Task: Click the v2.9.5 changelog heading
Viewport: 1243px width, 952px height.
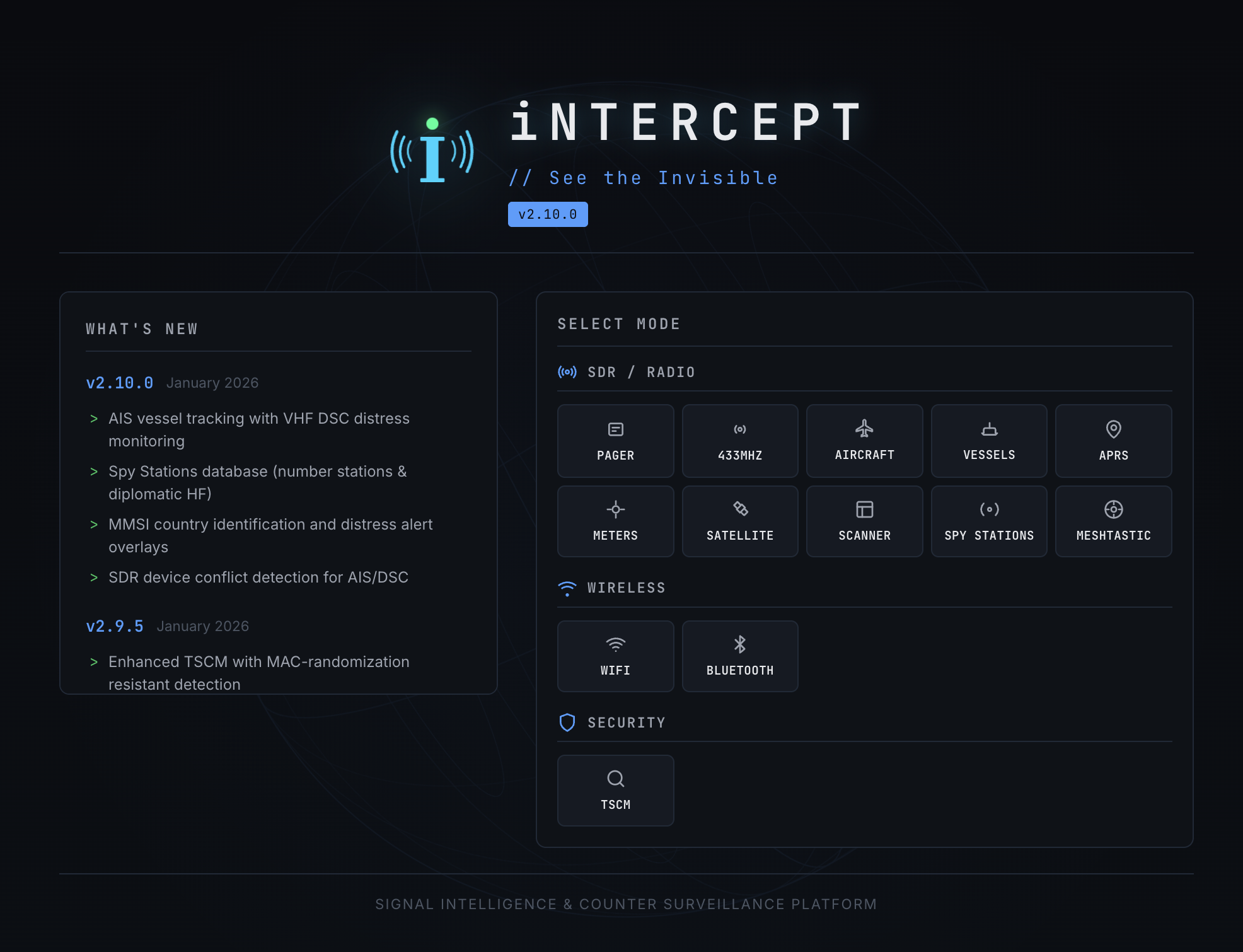Action: point(115,626)
